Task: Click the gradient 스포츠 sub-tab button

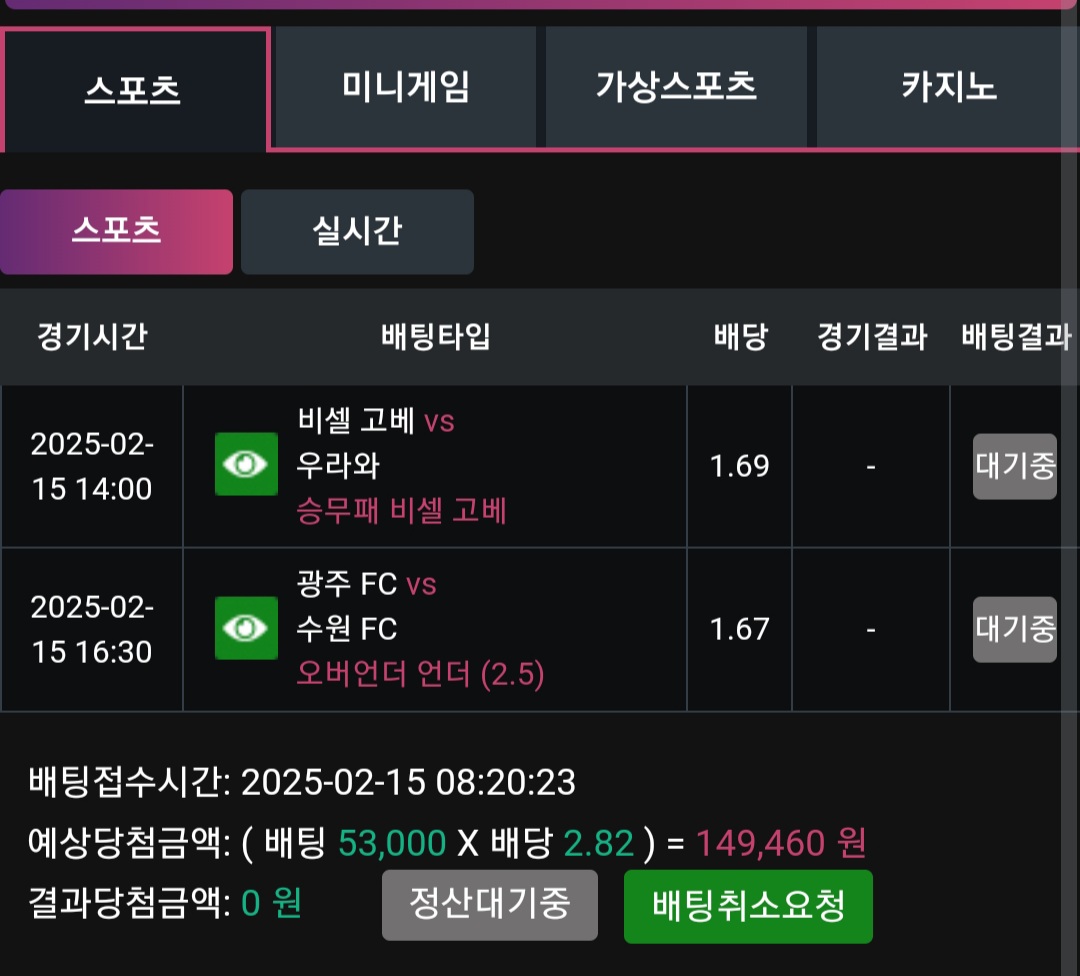Action: click(x=116, y=232)
